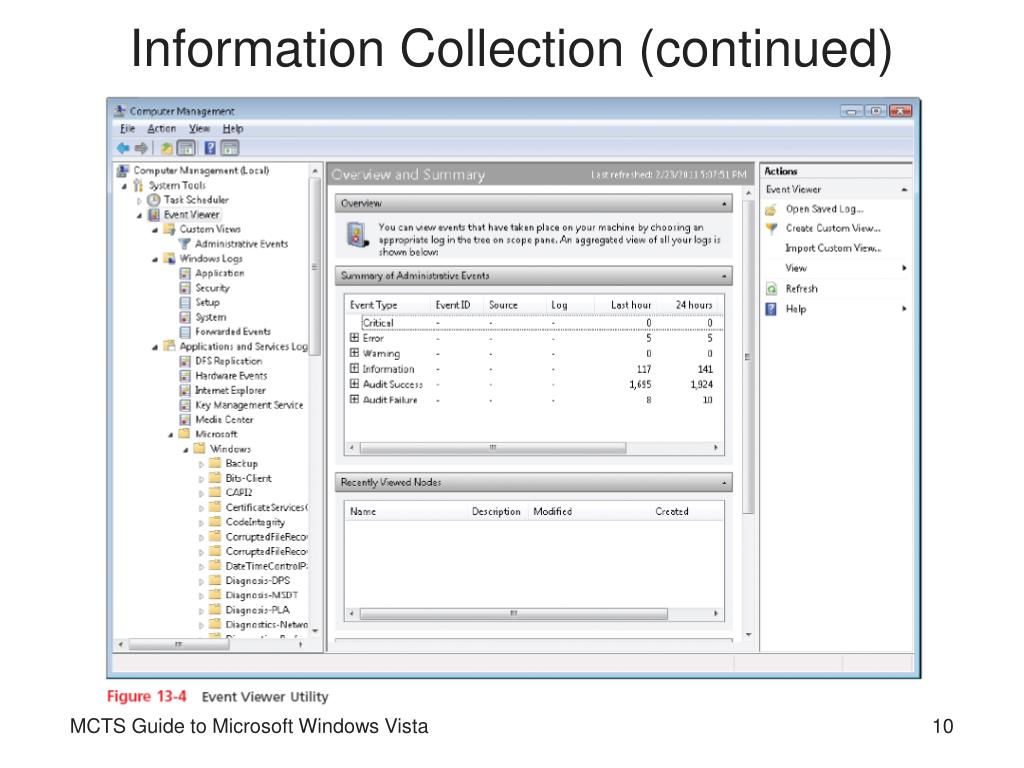Screen dimensions: 1024x768
Task: Click the Backup folder icon
Action: coord(215,463)
